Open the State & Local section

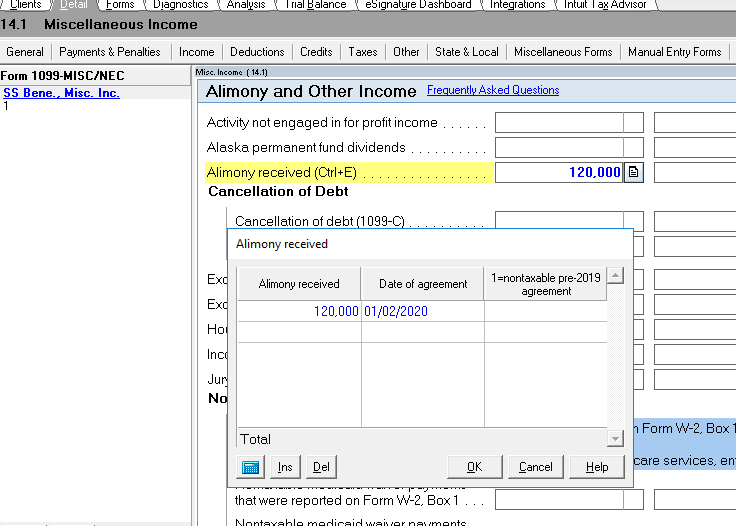467,52
